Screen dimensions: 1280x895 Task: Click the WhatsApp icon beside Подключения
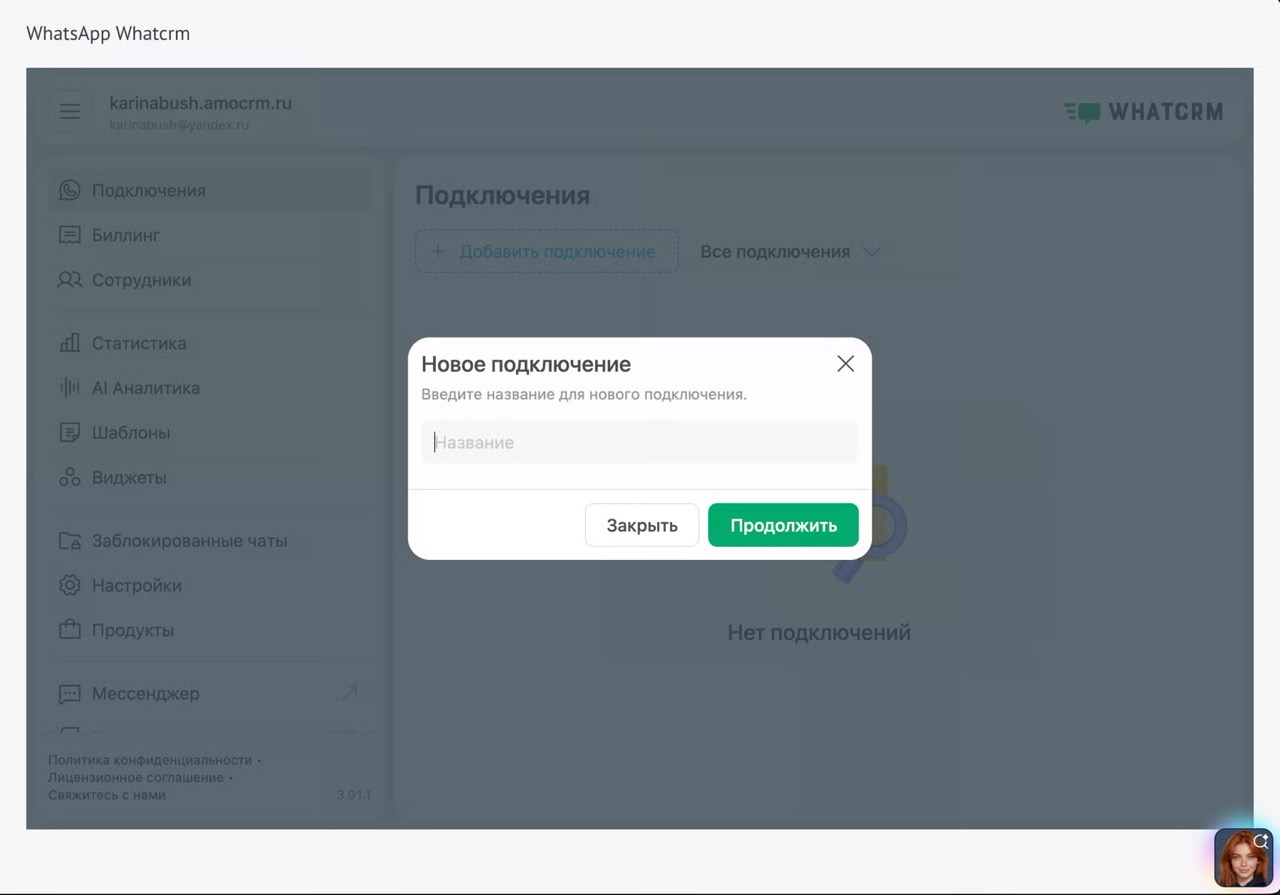click(69, 190)
